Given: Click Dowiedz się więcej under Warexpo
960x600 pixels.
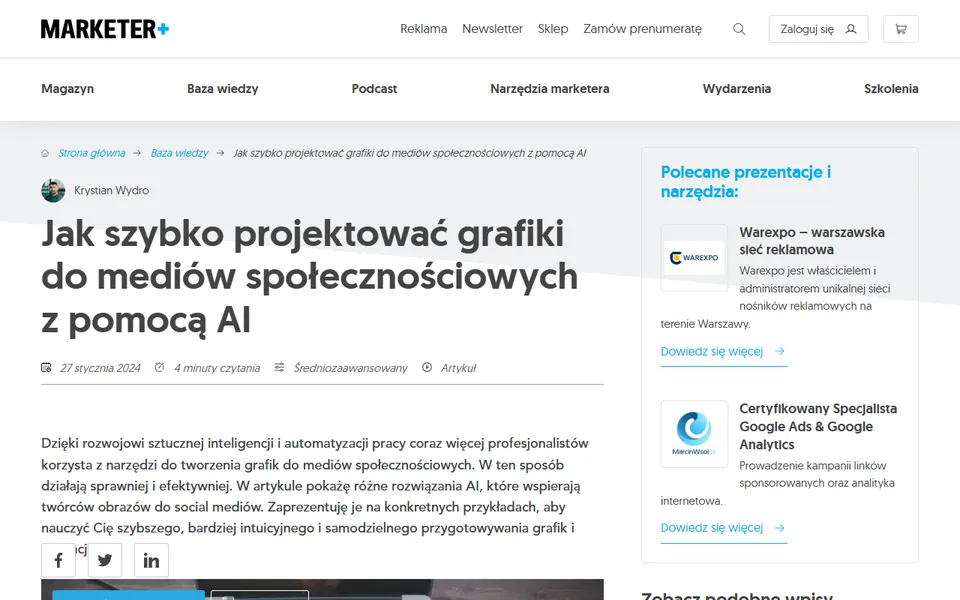Looking at the screenshot, I should pyautogui.click(x=723, y=351).
